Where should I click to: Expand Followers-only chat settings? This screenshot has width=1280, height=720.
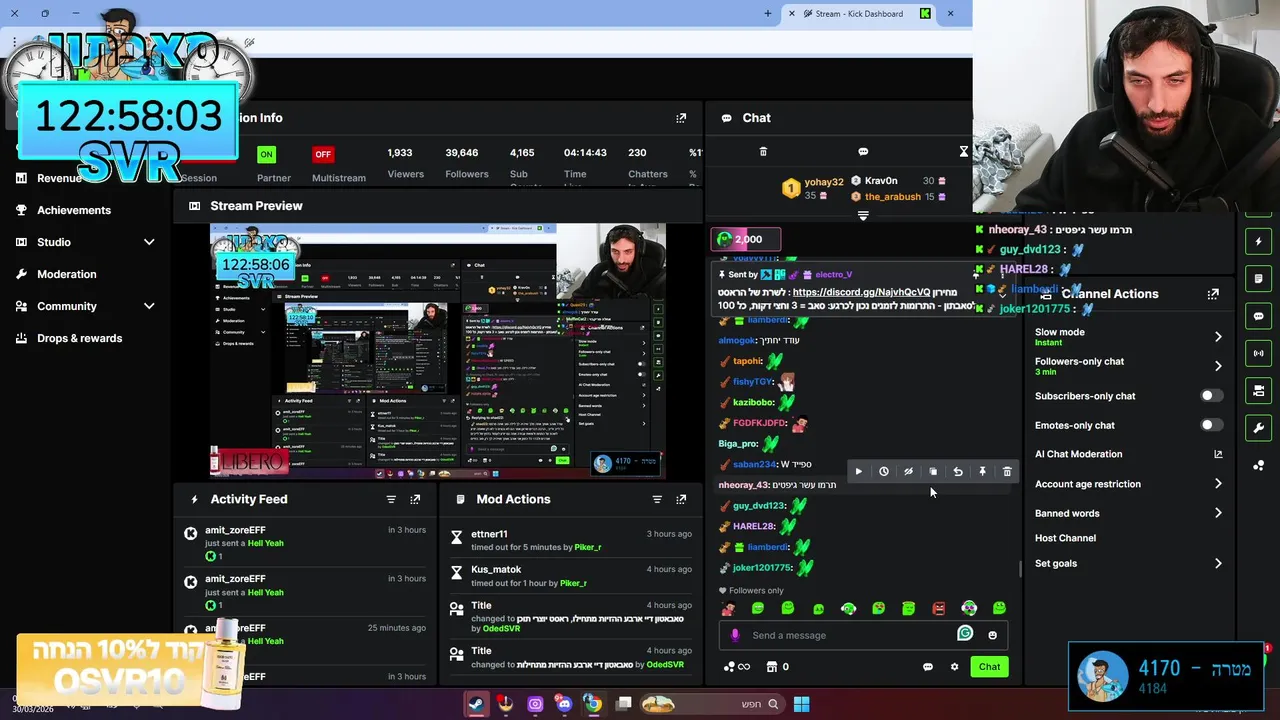1218,366
